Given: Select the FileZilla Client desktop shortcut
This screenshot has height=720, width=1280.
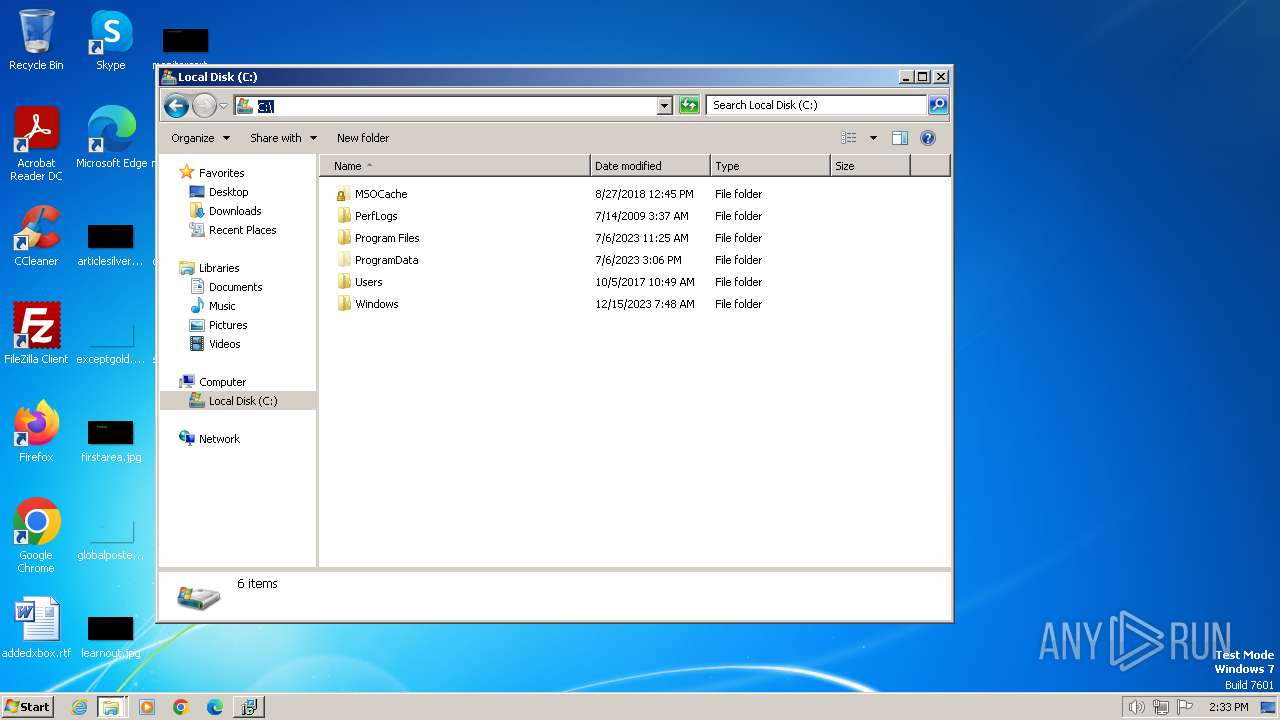Looking at the screenshot, I should point(36,334).
